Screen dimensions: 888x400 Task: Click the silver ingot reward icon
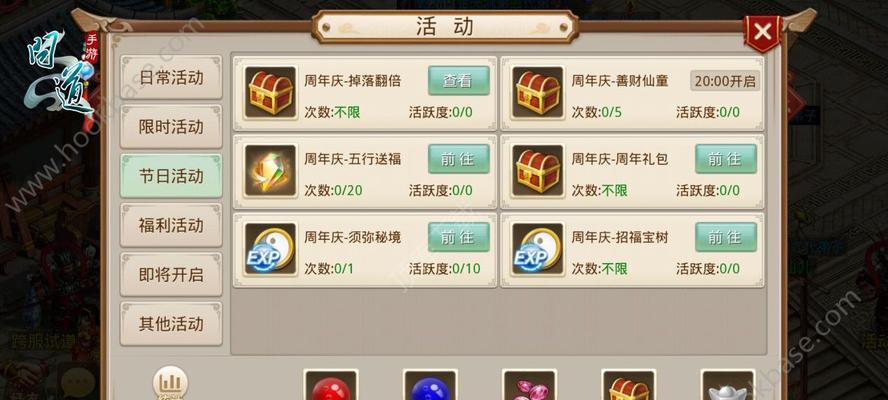pyautogui.click(x=728, y=385)
